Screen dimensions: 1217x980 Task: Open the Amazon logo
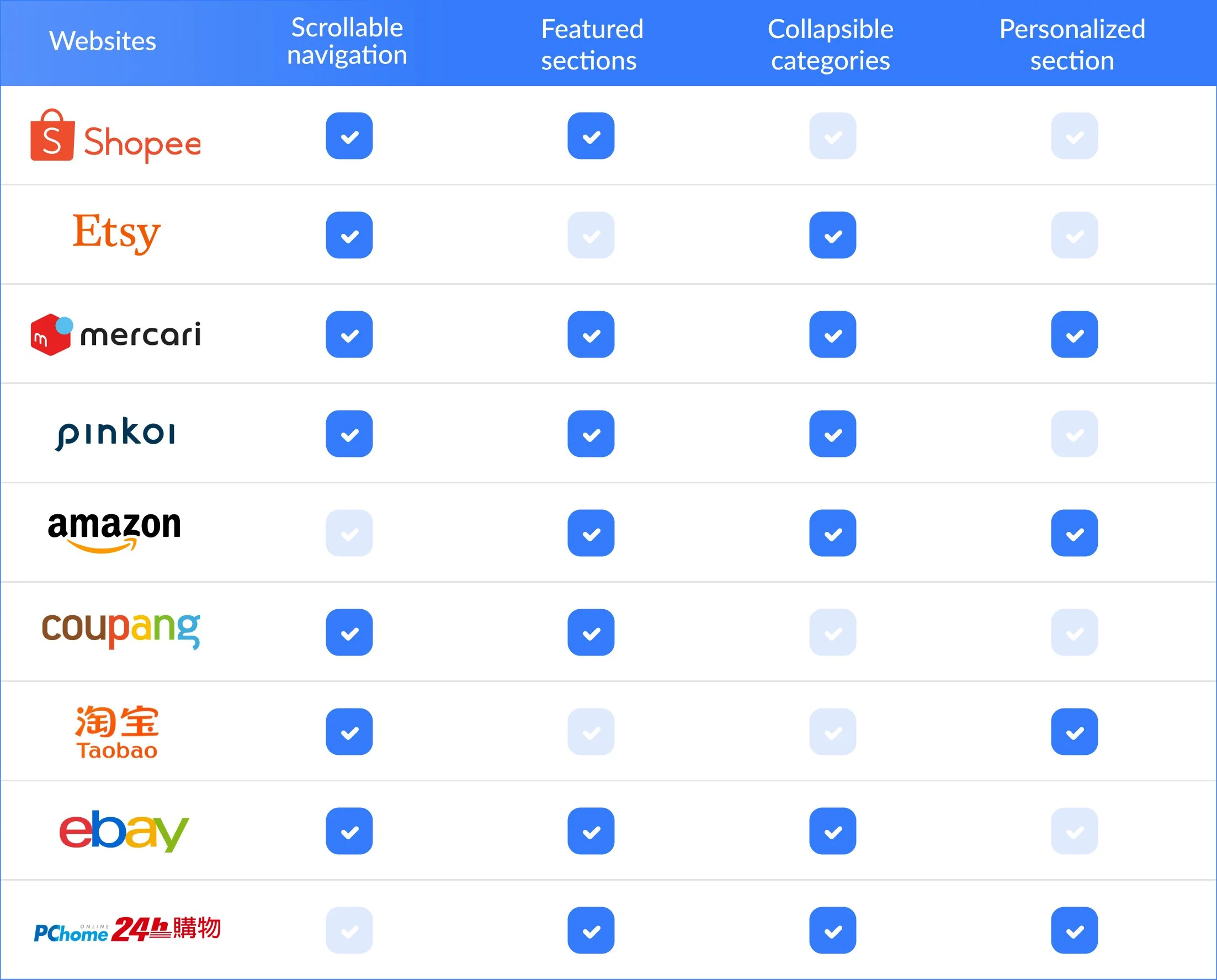tap(115, 532)
